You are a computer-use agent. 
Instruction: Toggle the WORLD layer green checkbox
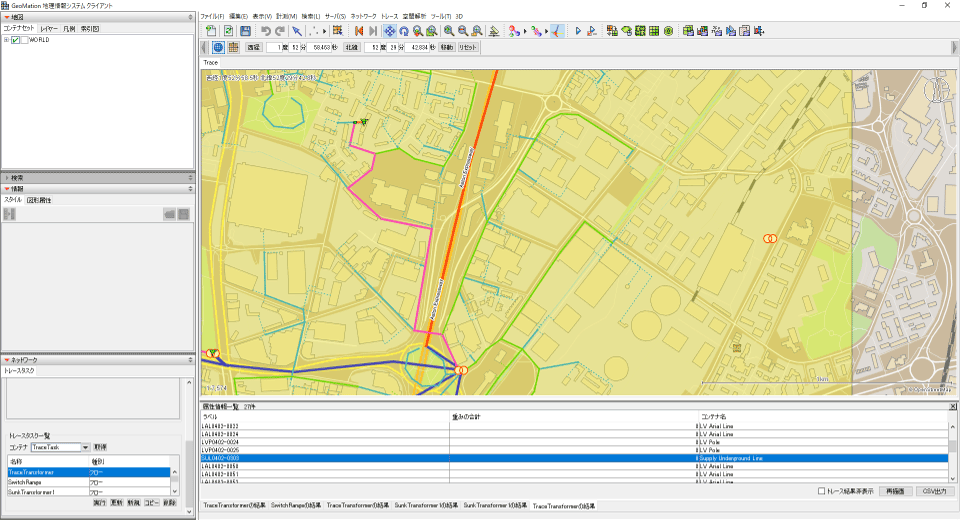(16, 40)
